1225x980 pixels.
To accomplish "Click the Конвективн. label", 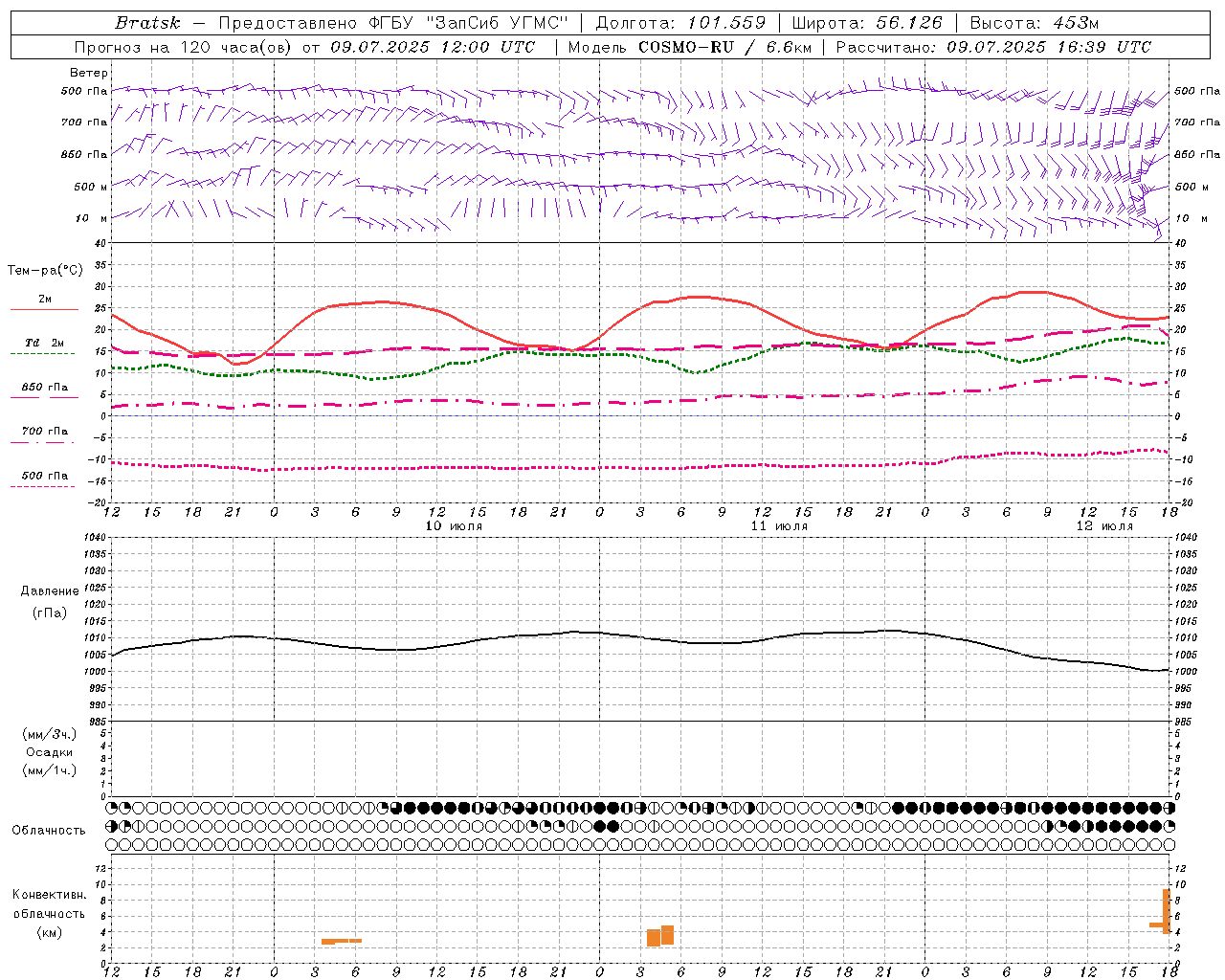I will 50,895.
